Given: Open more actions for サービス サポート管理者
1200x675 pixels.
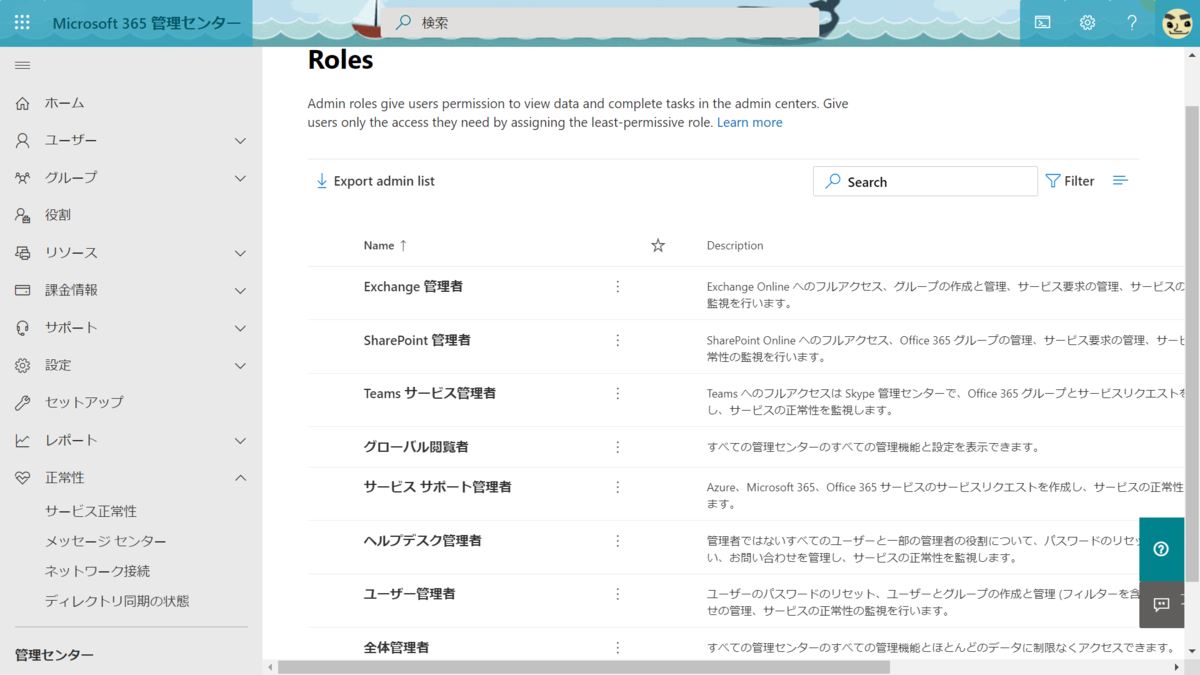Looking at the screenshot, I should pyautogui.click(x=617, y=487).
